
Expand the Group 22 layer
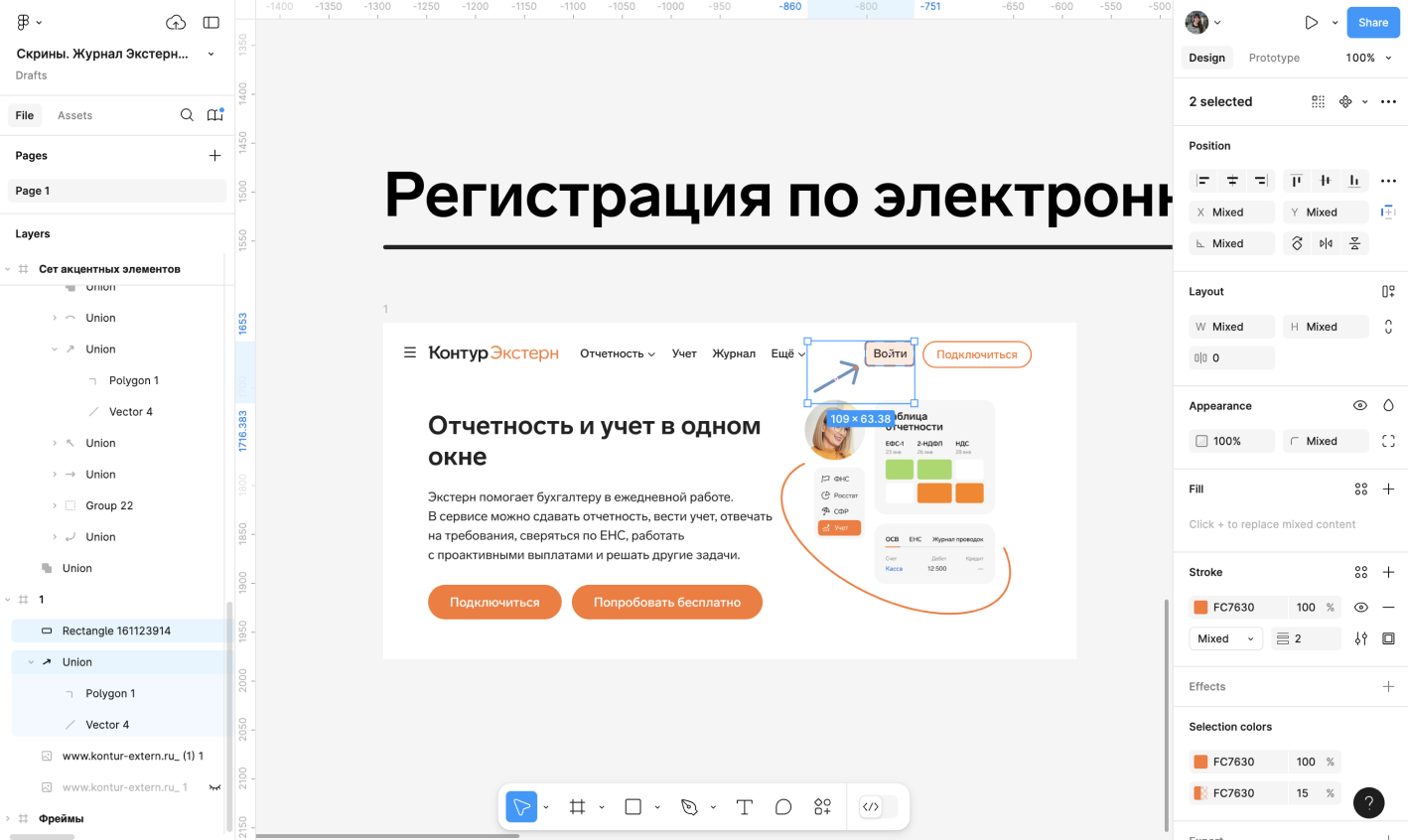[x=55, y=505]
